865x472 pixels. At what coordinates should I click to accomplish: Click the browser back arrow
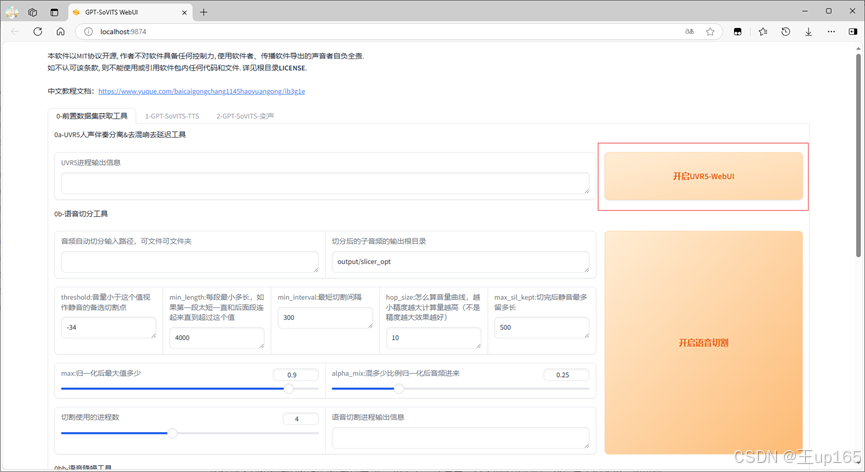coord(15,31)
